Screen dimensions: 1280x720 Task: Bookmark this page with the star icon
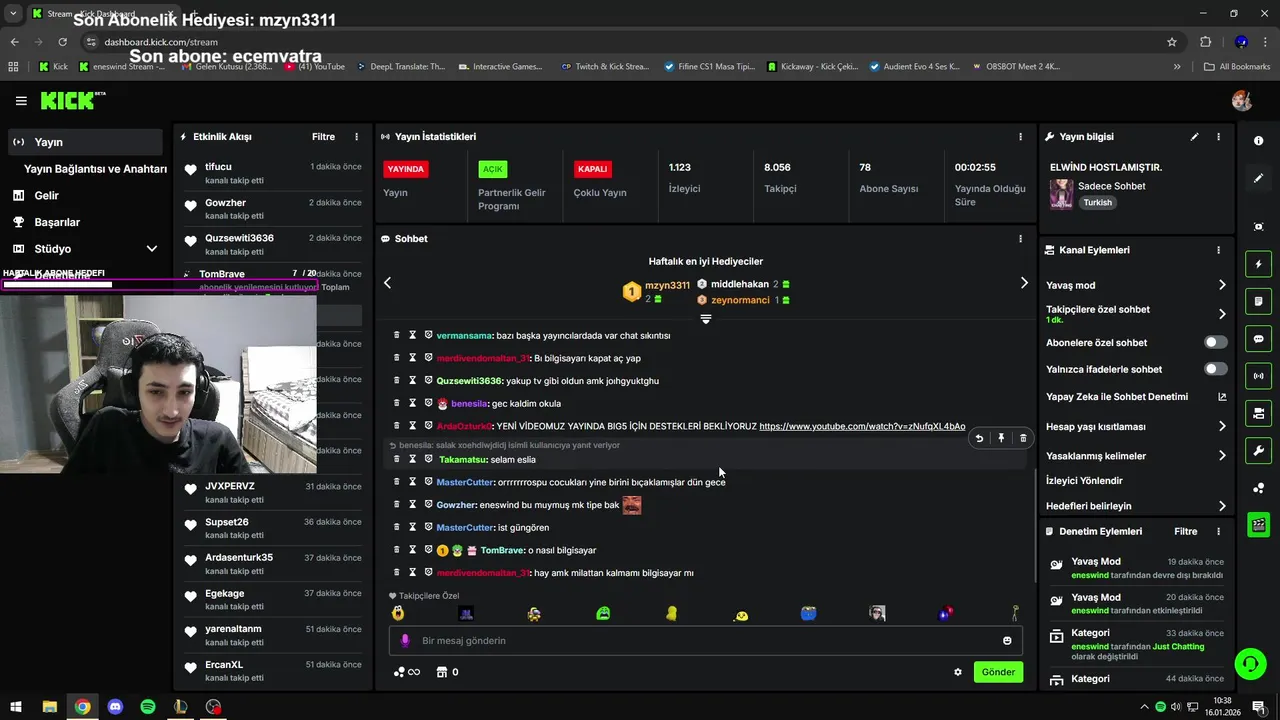(x=1172, y=42)
